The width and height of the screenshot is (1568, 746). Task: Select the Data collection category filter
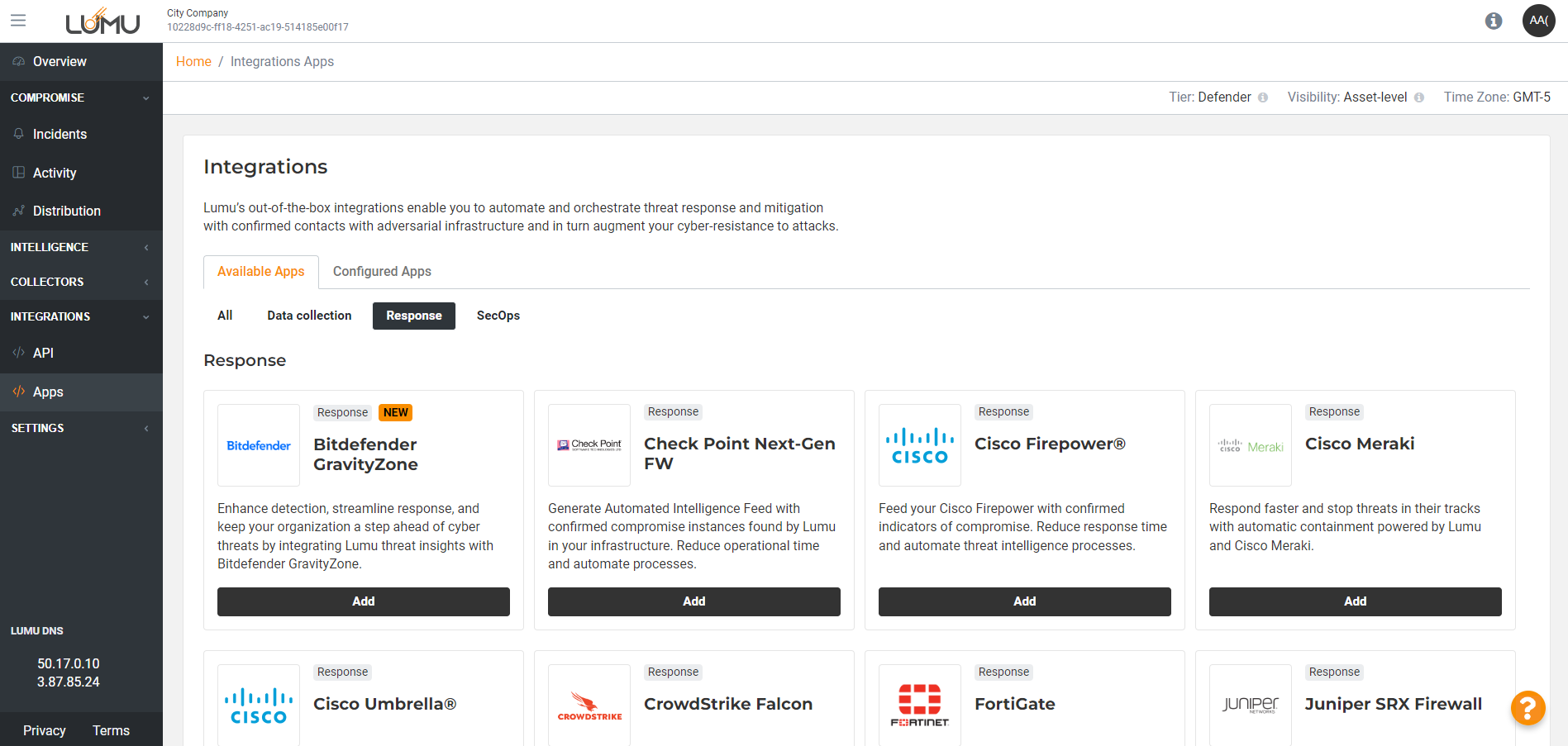(309, 316)
